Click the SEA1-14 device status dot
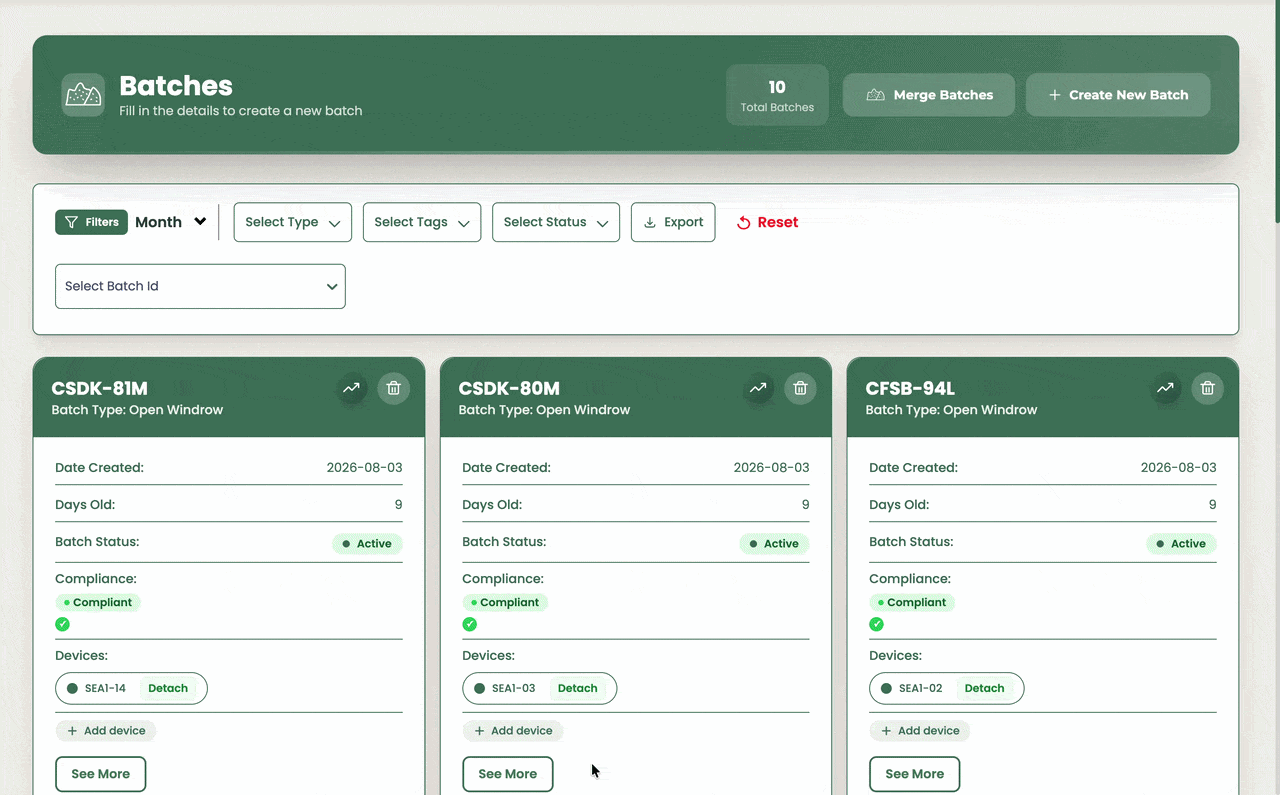1280x795 pixels. click(x=72, y=688)
